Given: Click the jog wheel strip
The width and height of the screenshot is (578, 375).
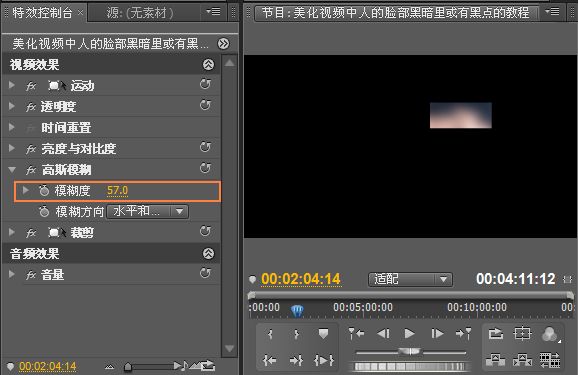Looking at the screenshot, I should coord(409,366).
